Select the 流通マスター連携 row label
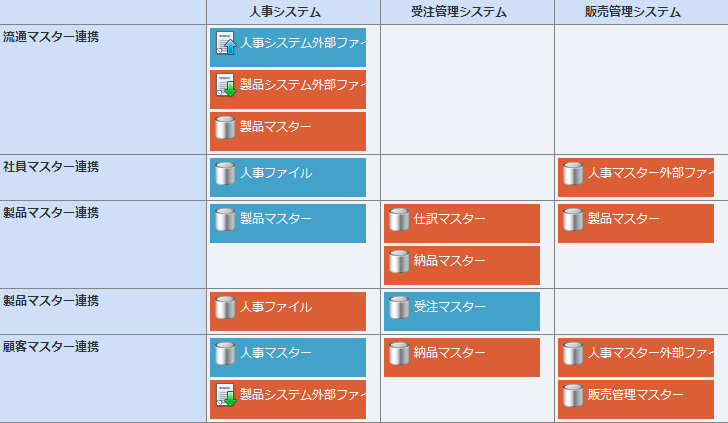The width and height of the screenshot is (728, 423). (51, 37)
